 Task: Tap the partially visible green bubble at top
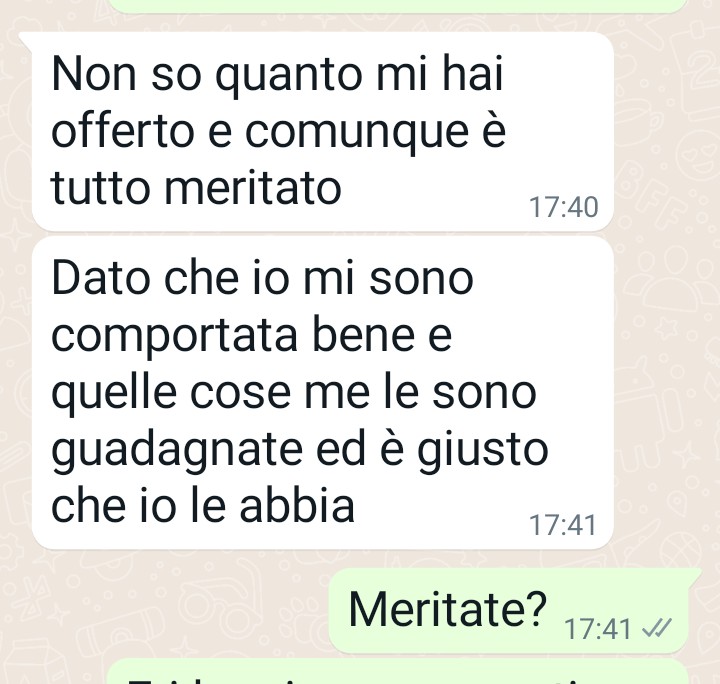[x=398, y=6]
